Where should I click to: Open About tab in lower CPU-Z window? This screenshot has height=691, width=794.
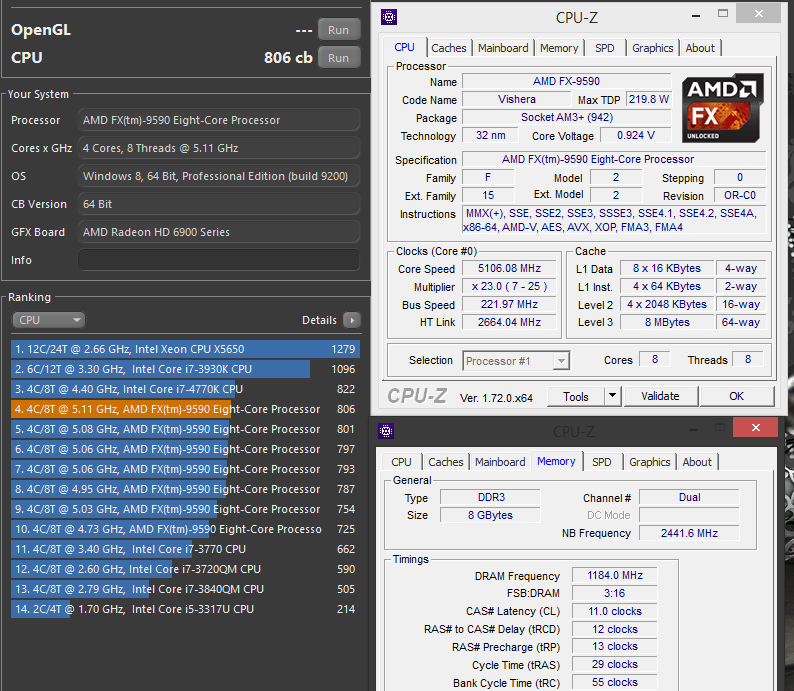tap(697, 462)
